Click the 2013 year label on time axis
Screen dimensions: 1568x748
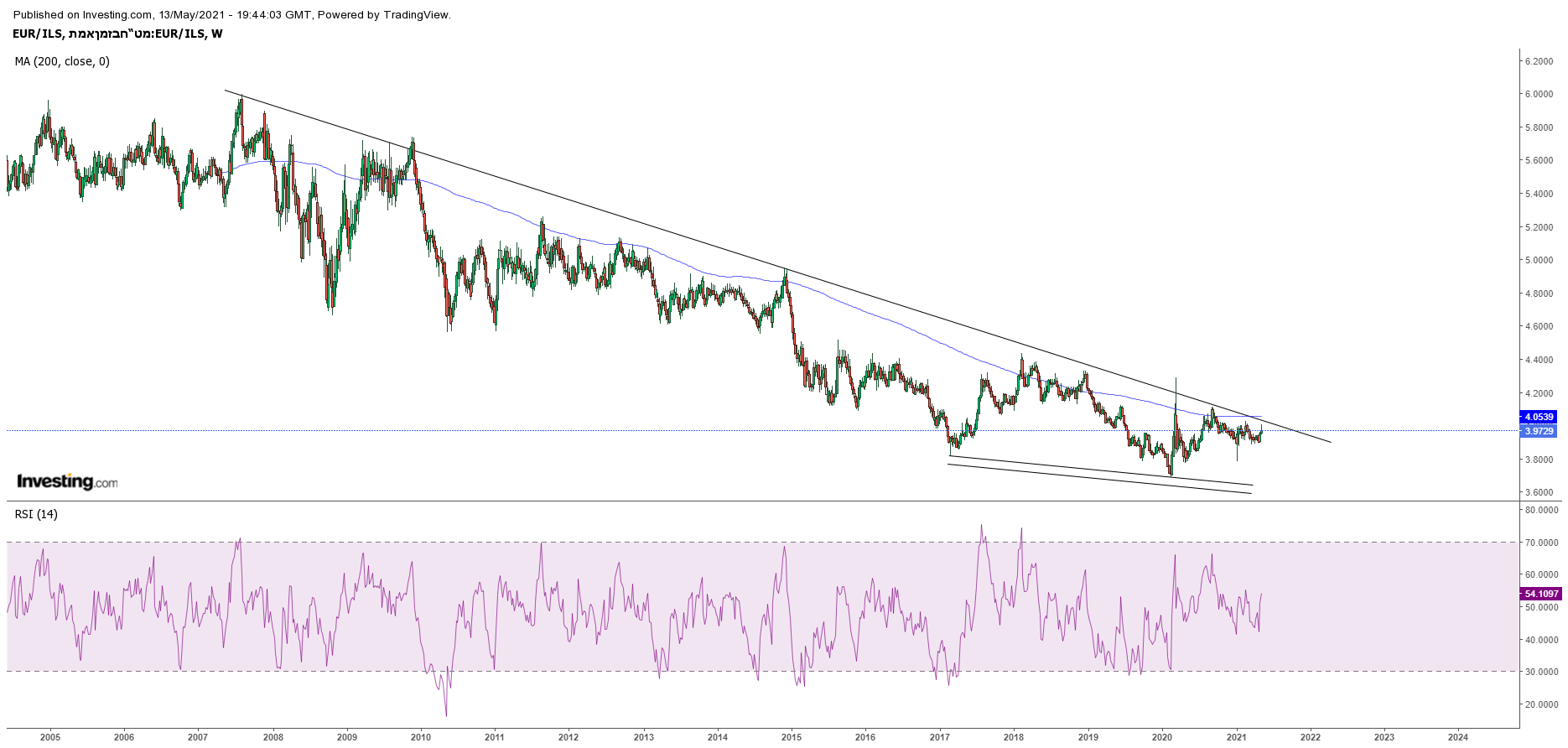[644, 737]
